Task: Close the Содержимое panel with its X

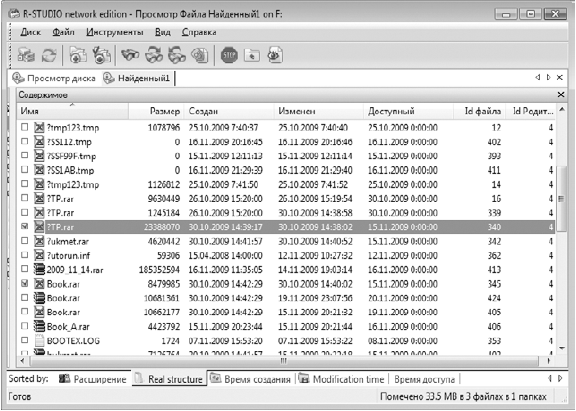Action: point(561,95)
